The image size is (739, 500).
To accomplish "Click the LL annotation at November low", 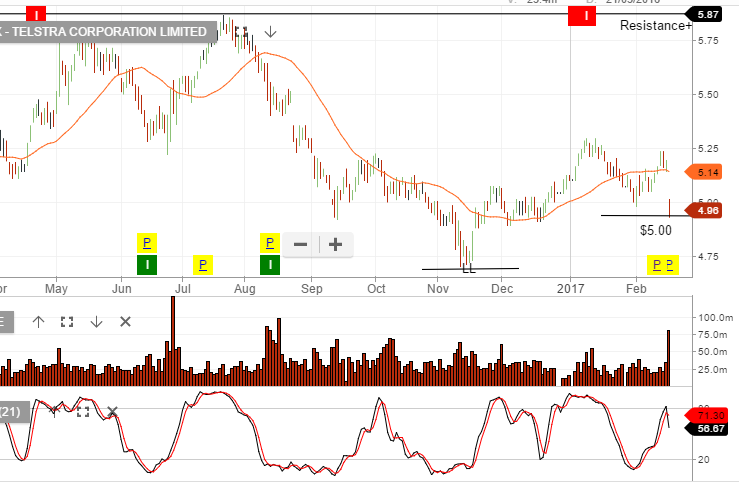I will click(x=469, y=269).
